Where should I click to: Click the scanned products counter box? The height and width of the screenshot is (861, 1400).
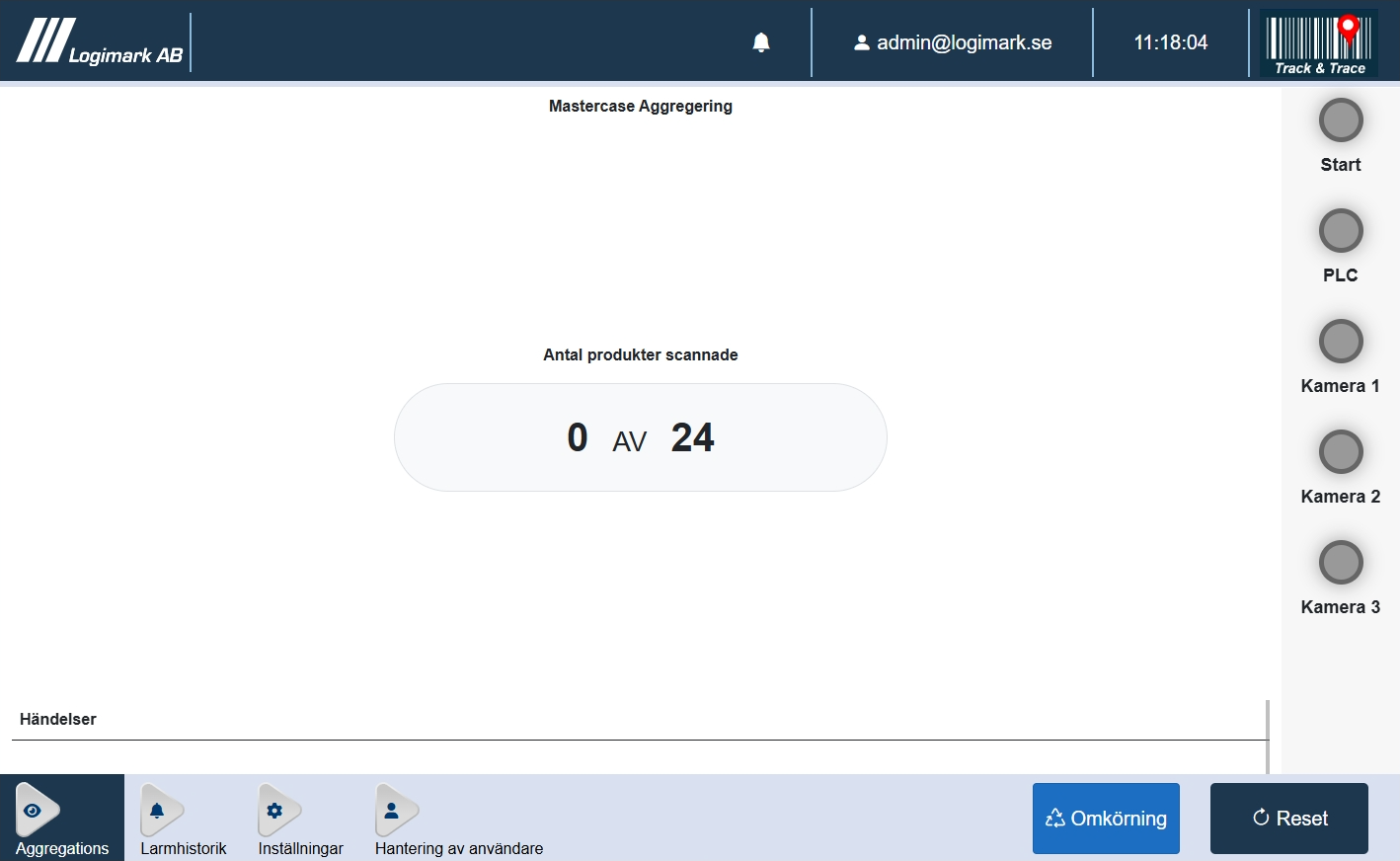[x=640, y=437]
